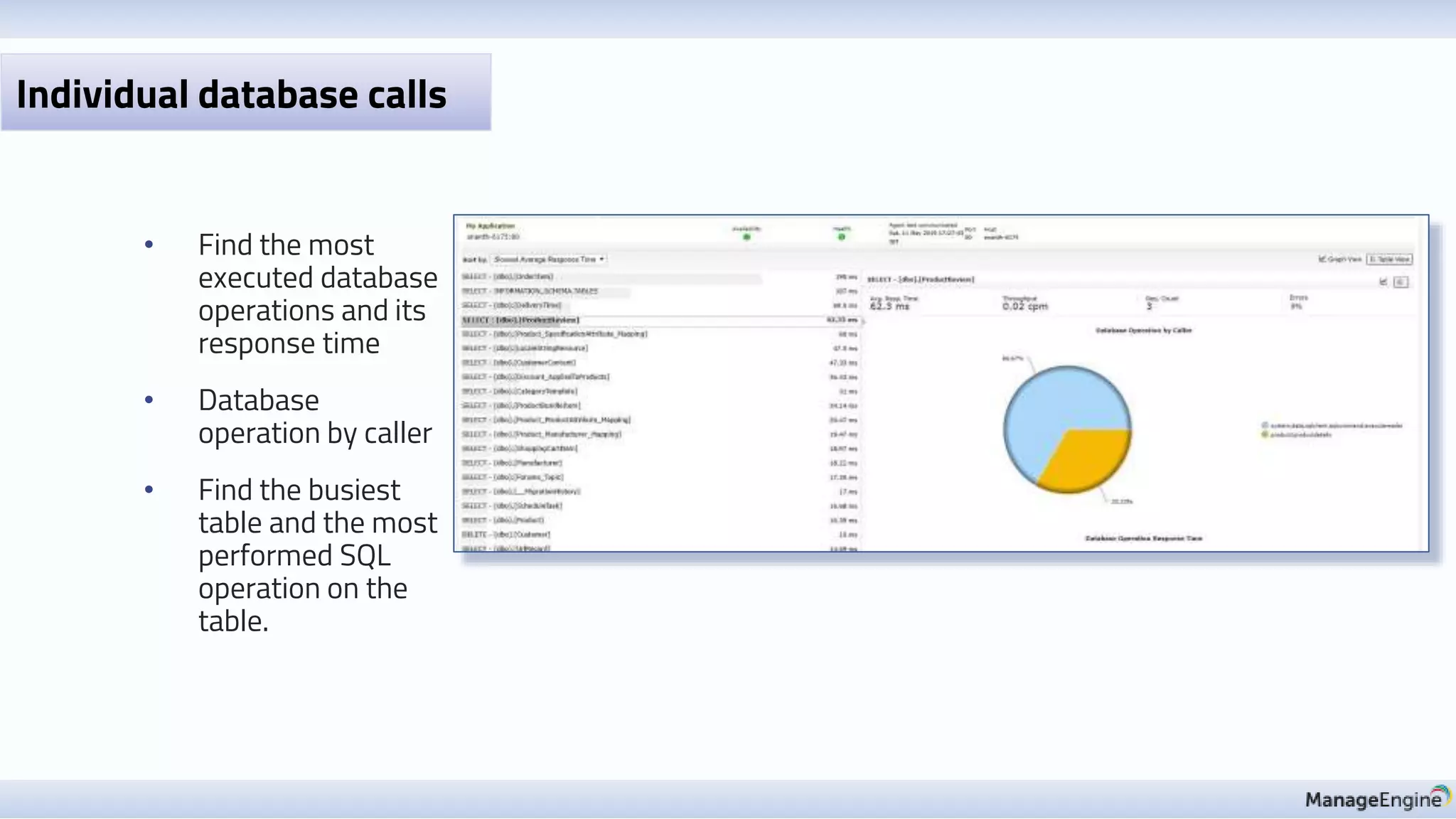This screenshot has width=1456, height=819.
Task: Select the Product_ProductAttribute_Mapping row
Action: click(660, 420)
